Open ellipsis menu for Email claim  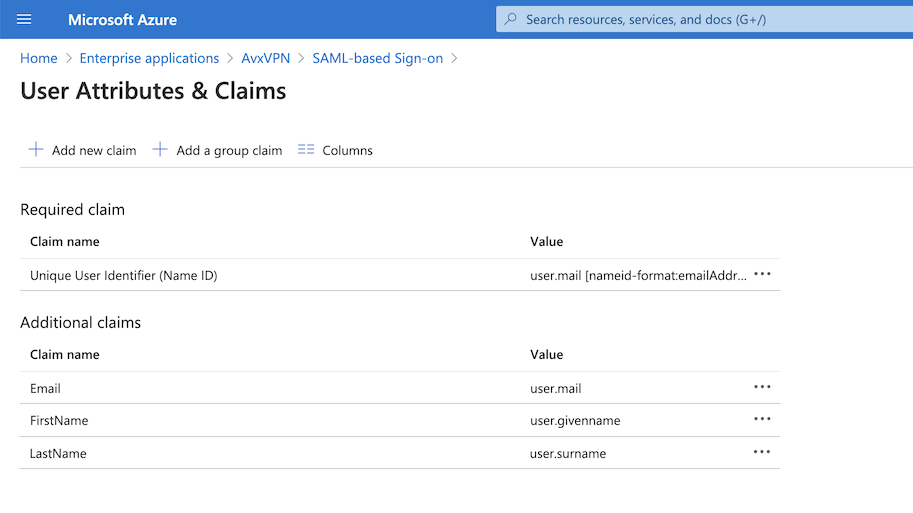click(762, 387)
